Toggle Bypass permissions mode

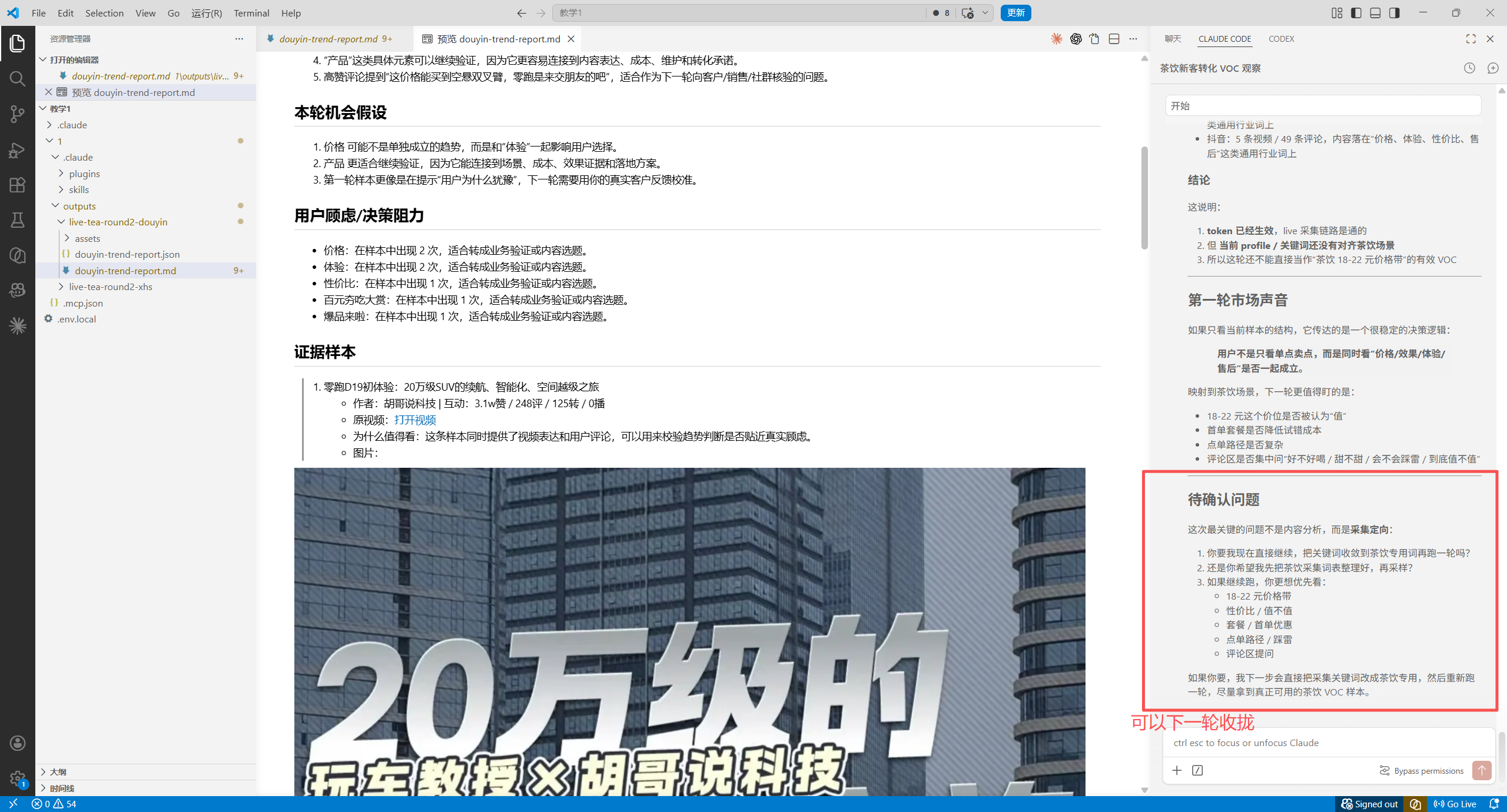pos(1422,771)
